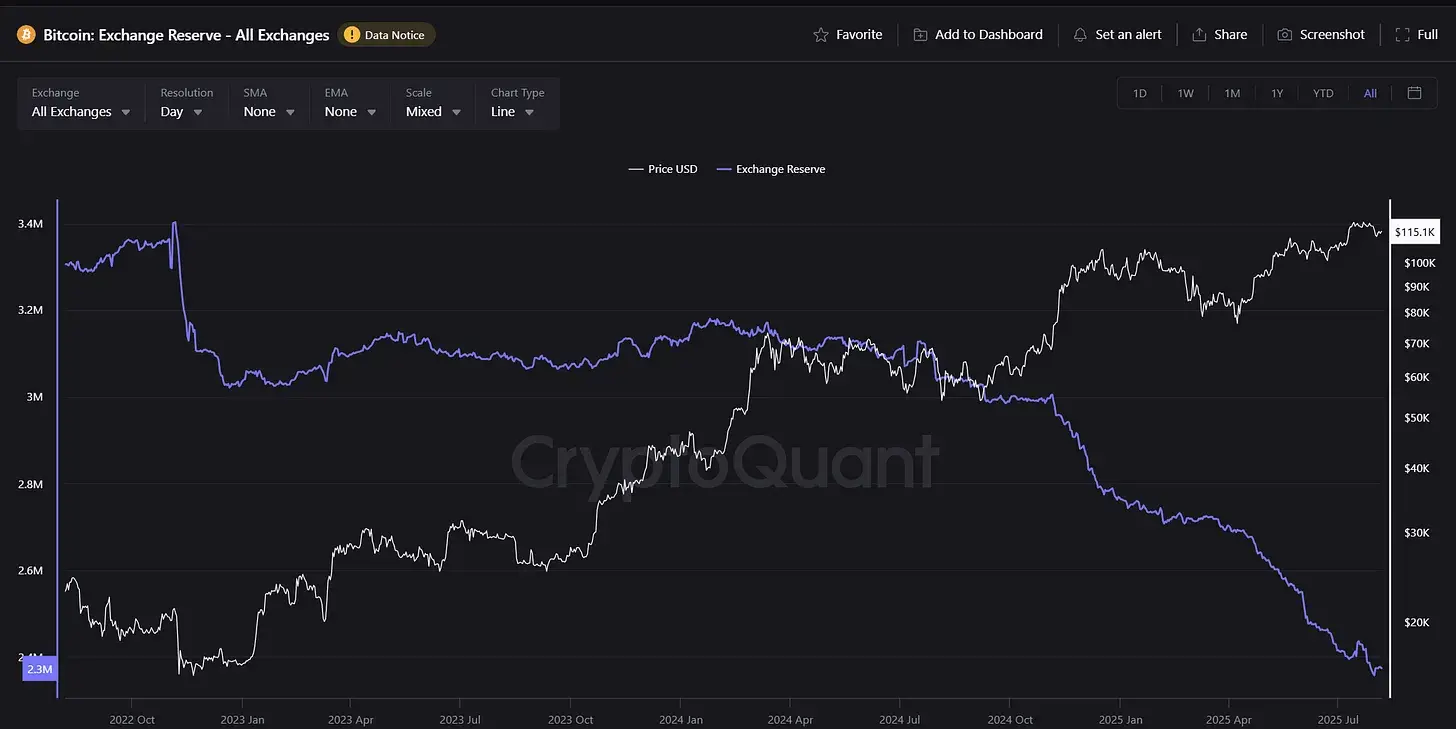The height and width of the screenshot is (729, 1456).
Task: Click the $115.1K price label on the right axis
Action: click(x=1414, y=231)
